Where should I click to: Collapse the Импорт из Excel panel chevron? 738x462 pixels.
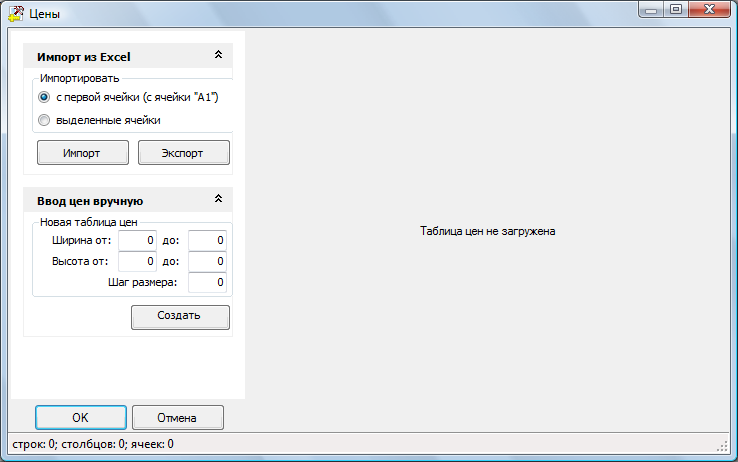[218, 56]
